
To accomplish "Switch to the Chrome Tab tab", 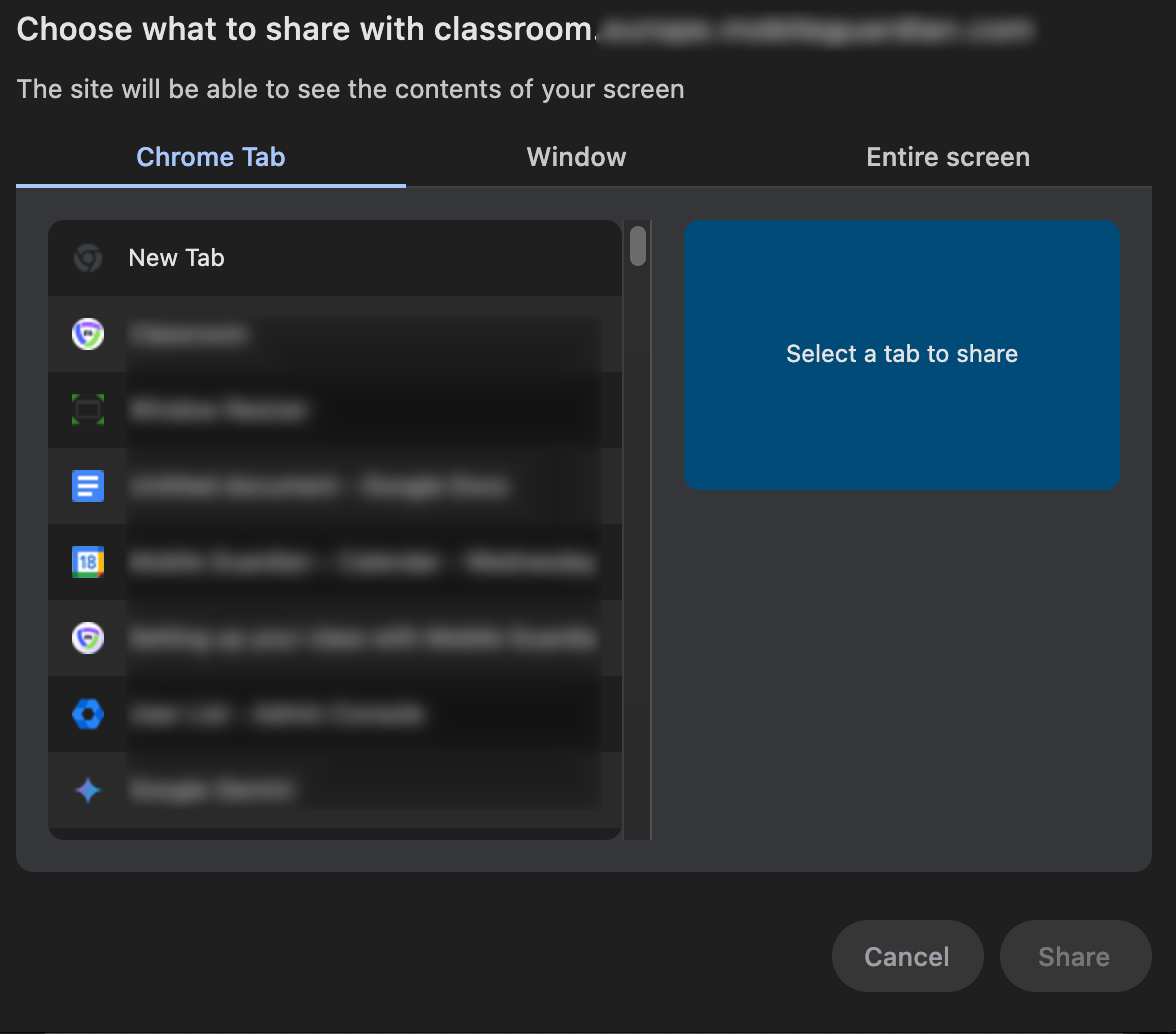I will click(x=211, y=157).
